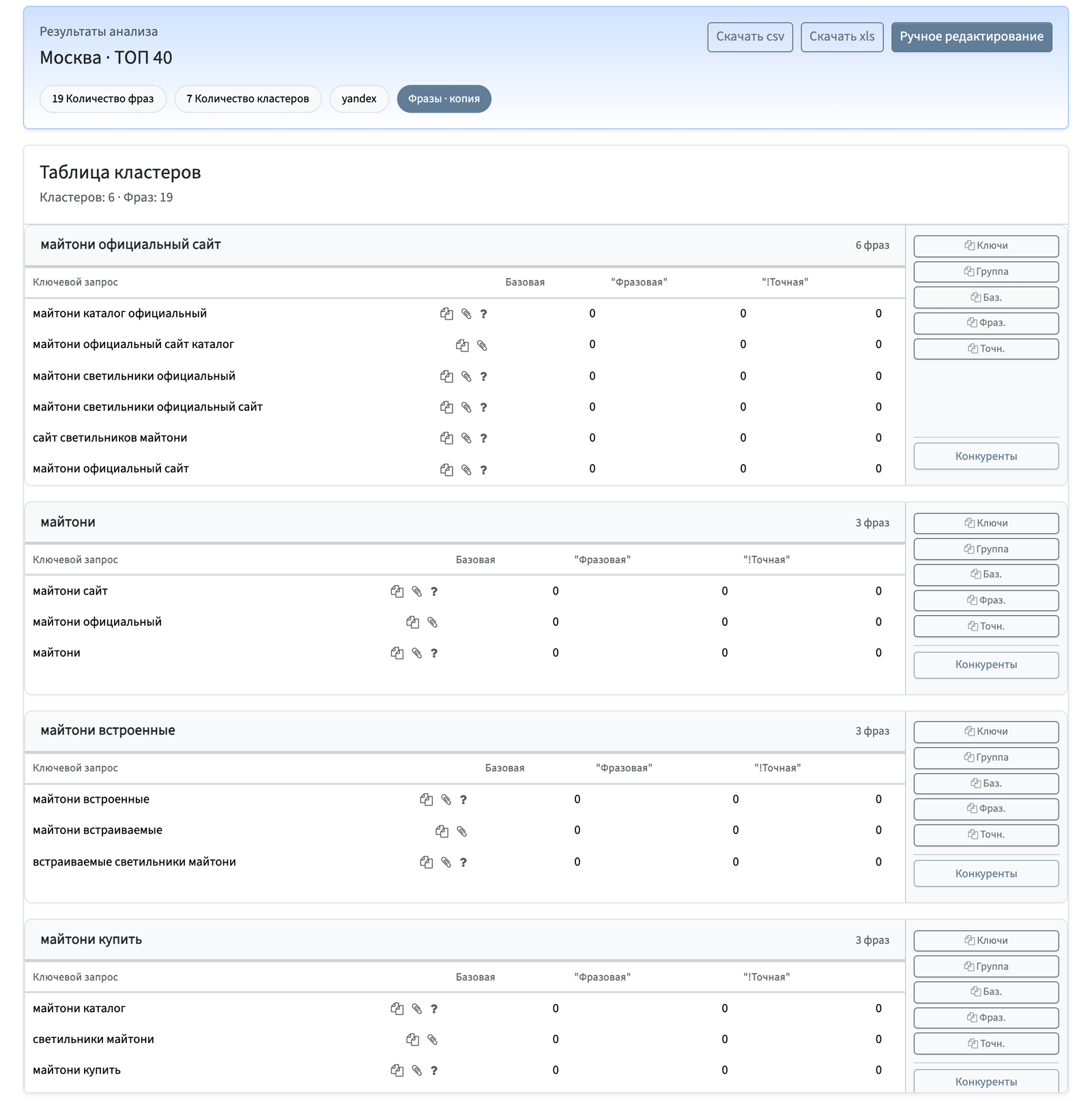This screenshot has height=1101, width=1092.
Task: Click the copy icon in row 'майтони сайт'
Action: click(397, 592)
